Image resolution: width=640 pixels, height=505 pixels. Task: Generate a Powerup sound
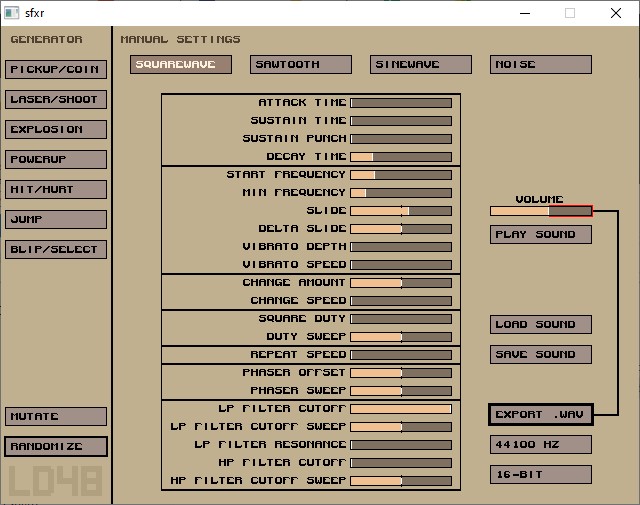[56, 159]
